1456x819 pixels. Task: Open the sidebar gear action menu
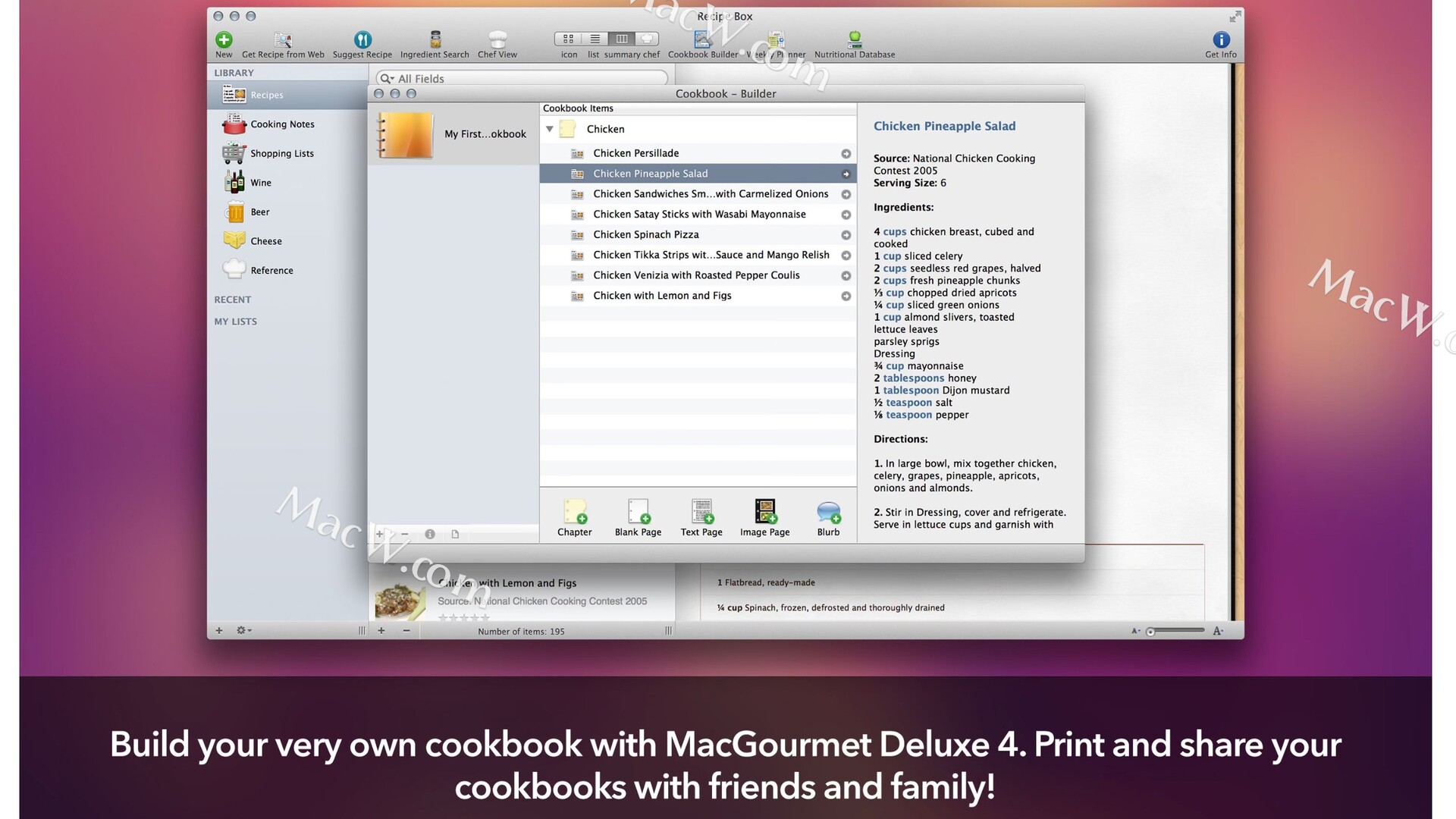point(243,630)
